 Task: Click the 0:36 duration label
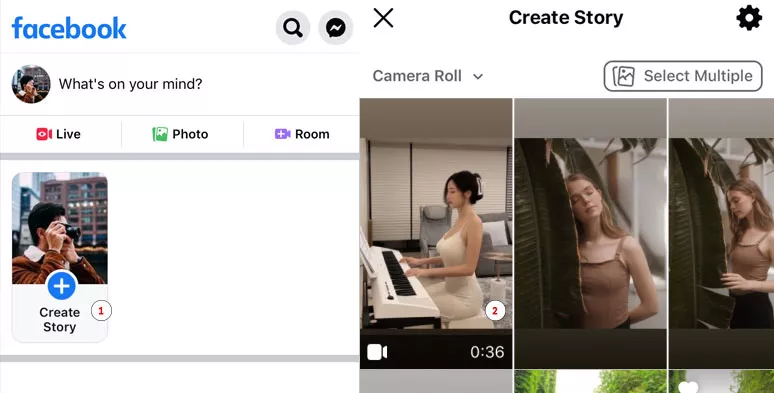487,352
